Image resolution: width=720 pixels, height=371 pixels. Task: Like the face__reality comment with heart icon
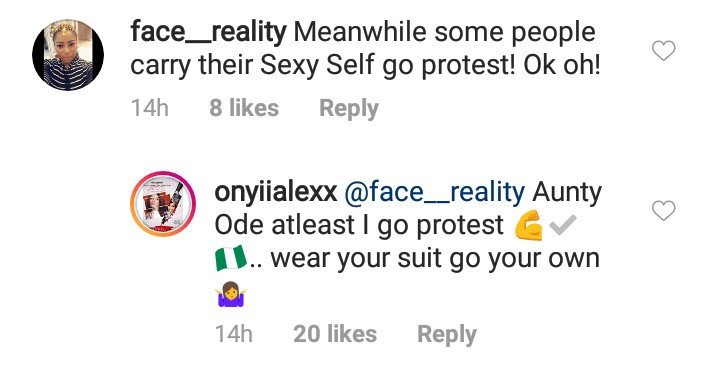coord(664,51)
